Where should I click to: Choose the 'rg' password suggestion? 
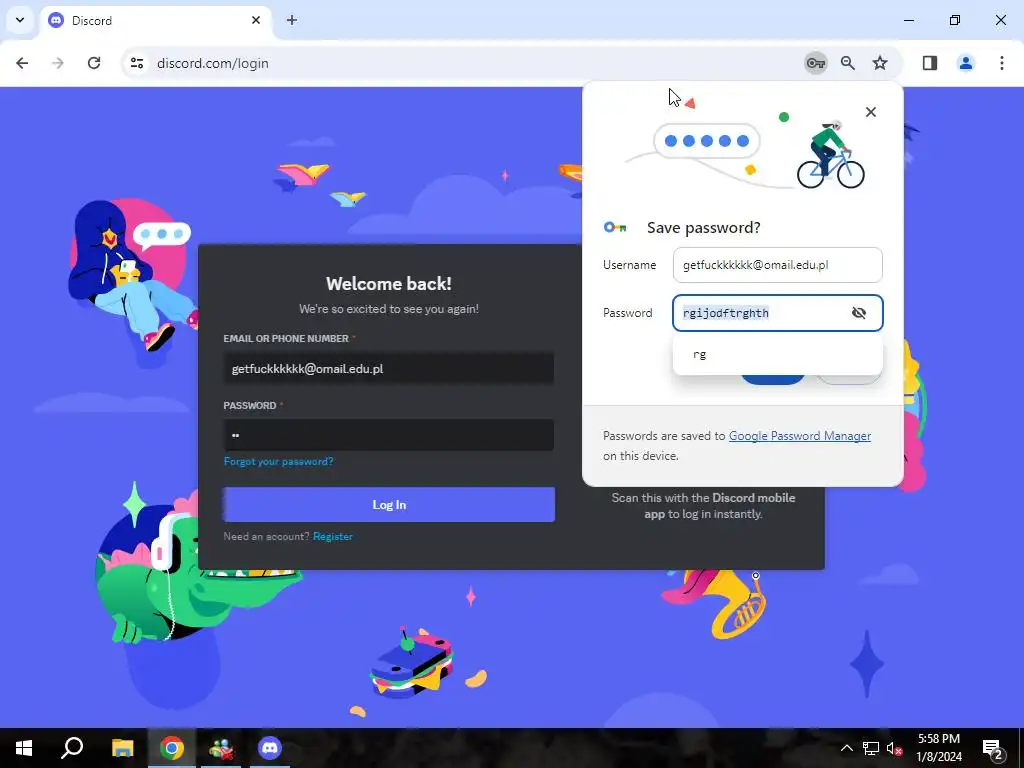click(777, 355)
